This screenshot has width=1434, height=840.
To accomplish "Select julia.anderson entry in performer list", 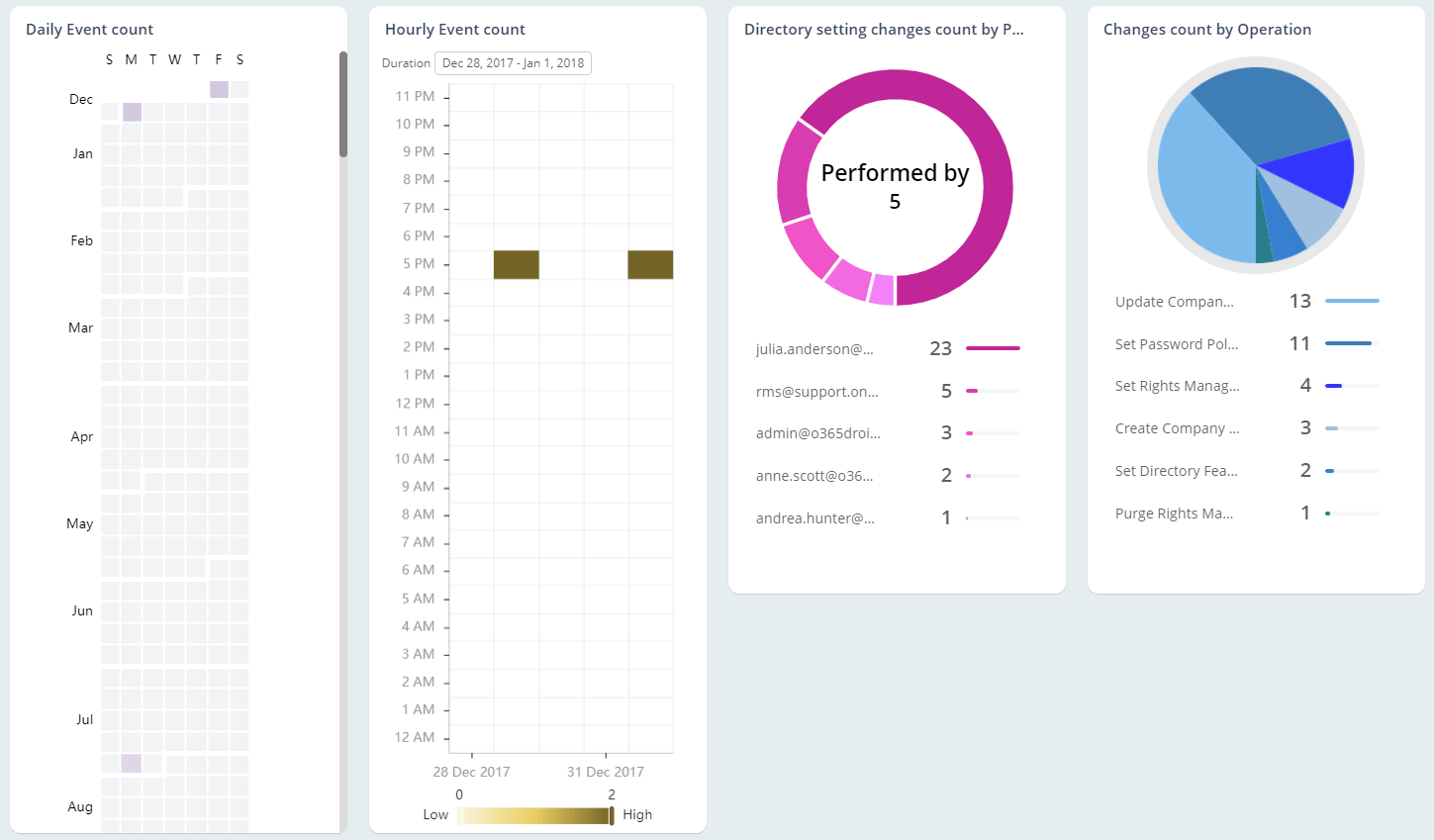I will (814, 349).
